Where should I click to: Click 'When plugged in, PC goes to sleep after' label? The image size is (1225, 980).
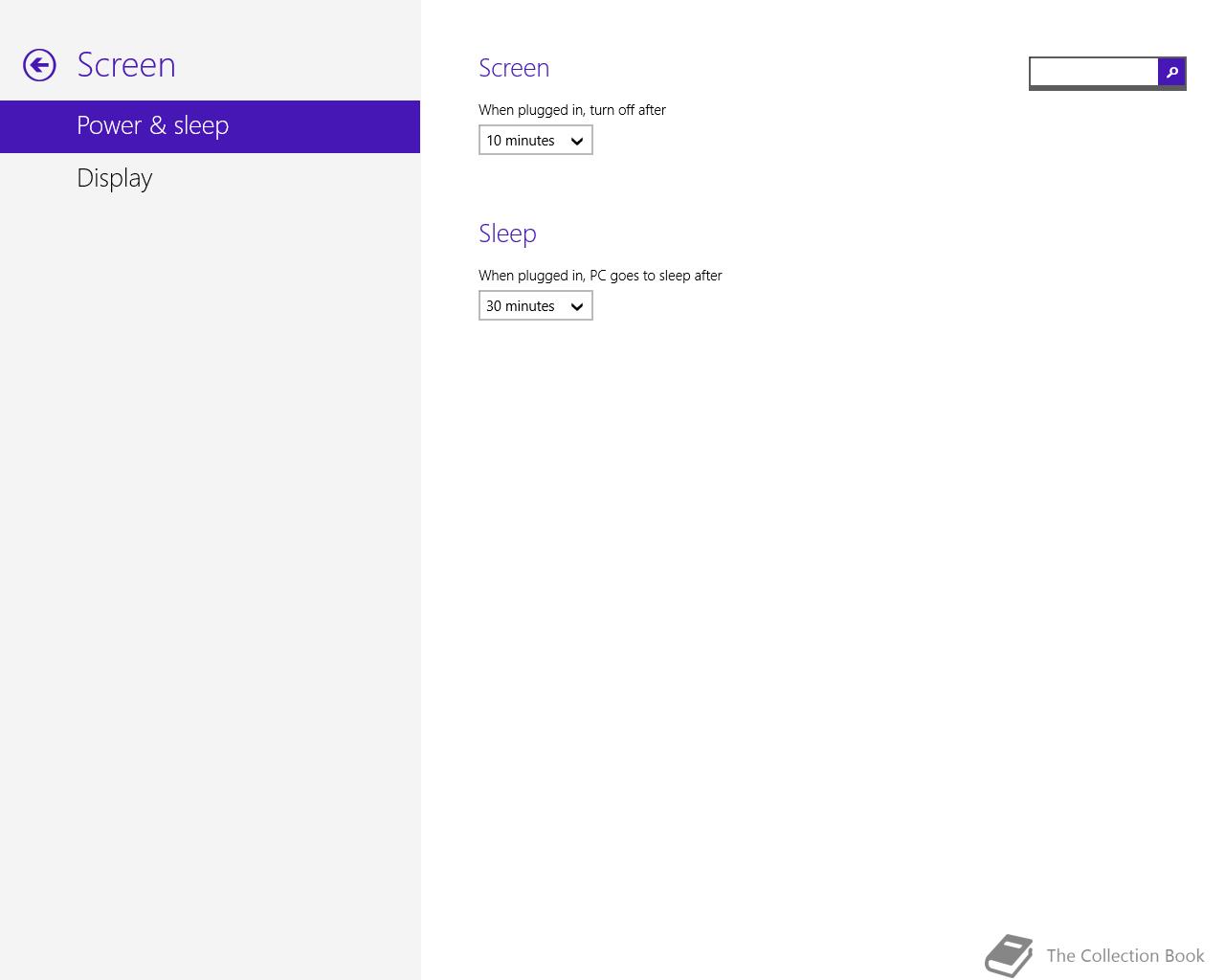coord(600,276)
